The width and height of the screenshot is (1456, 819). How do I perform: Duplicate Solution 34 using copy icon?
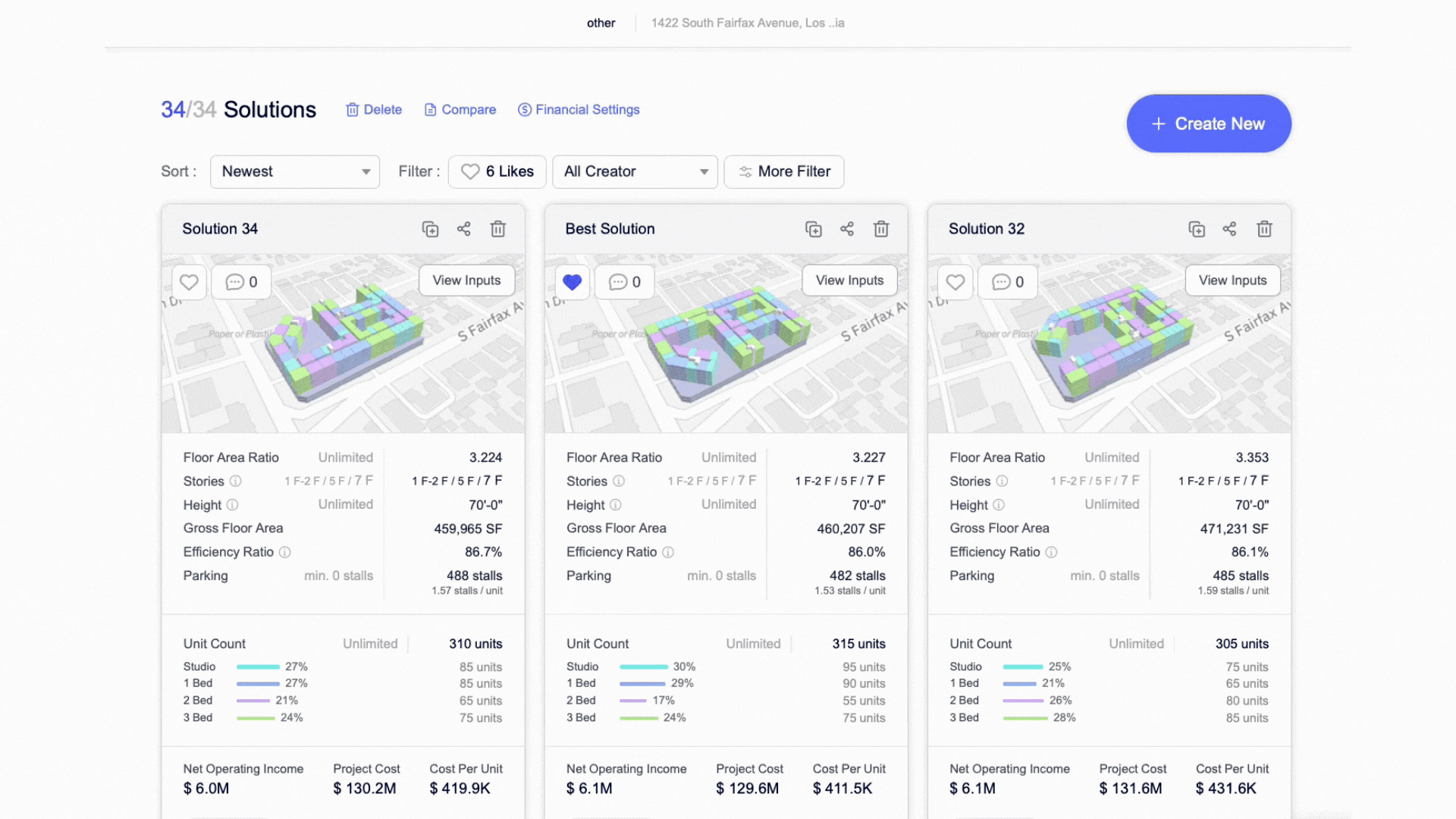[430, 229]
